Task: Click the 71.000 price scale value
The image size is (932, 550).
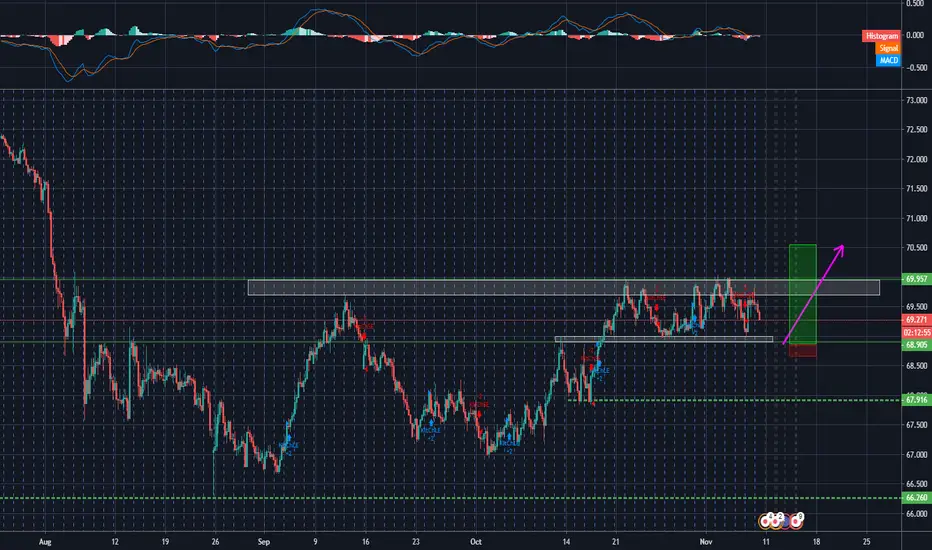Action: pyautogui.click(x=917, y=218)
